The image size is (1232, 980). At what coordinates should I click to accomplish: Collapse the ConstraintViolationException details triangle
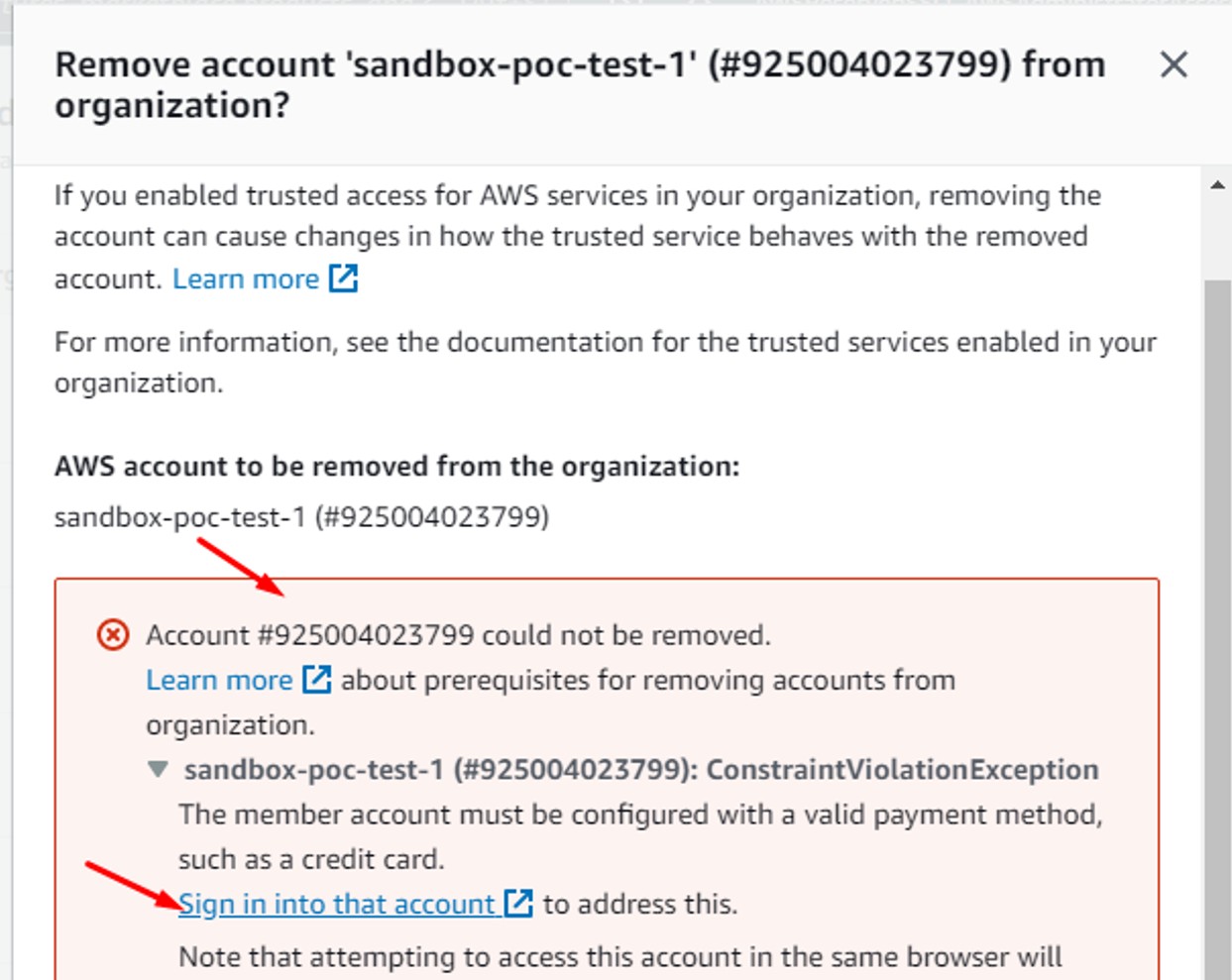158,770
